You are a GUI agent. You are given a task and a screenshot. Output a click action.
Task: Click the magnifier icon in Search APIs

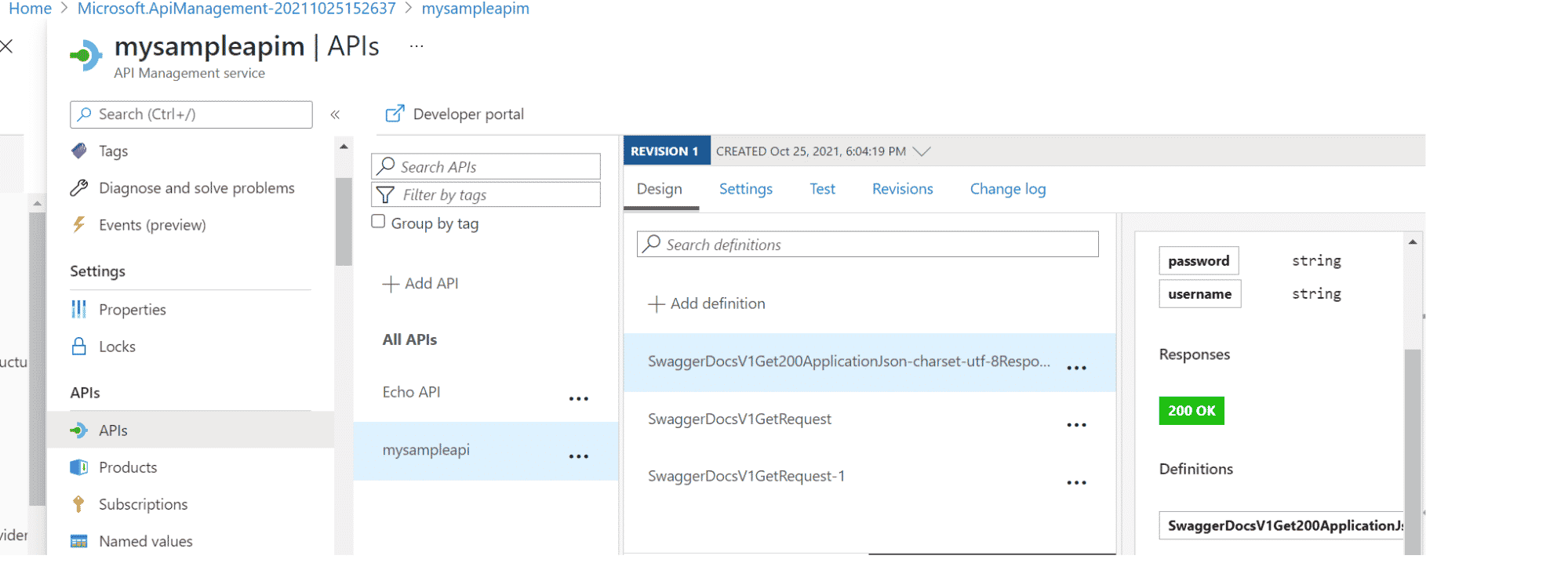[386, 165]
